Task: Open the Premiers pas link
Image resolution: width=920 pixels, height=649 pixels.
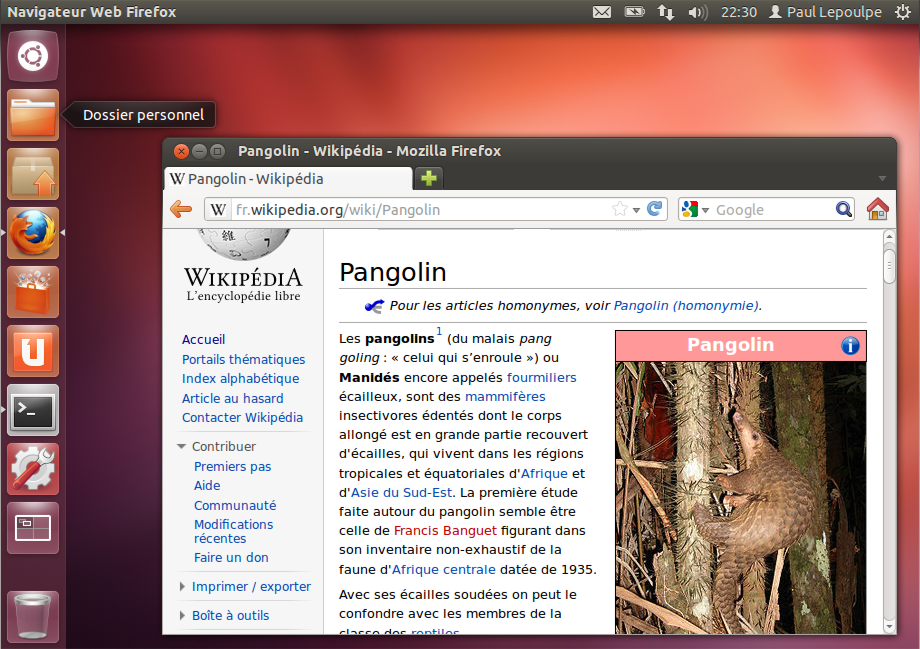Action: coord(232,467)
